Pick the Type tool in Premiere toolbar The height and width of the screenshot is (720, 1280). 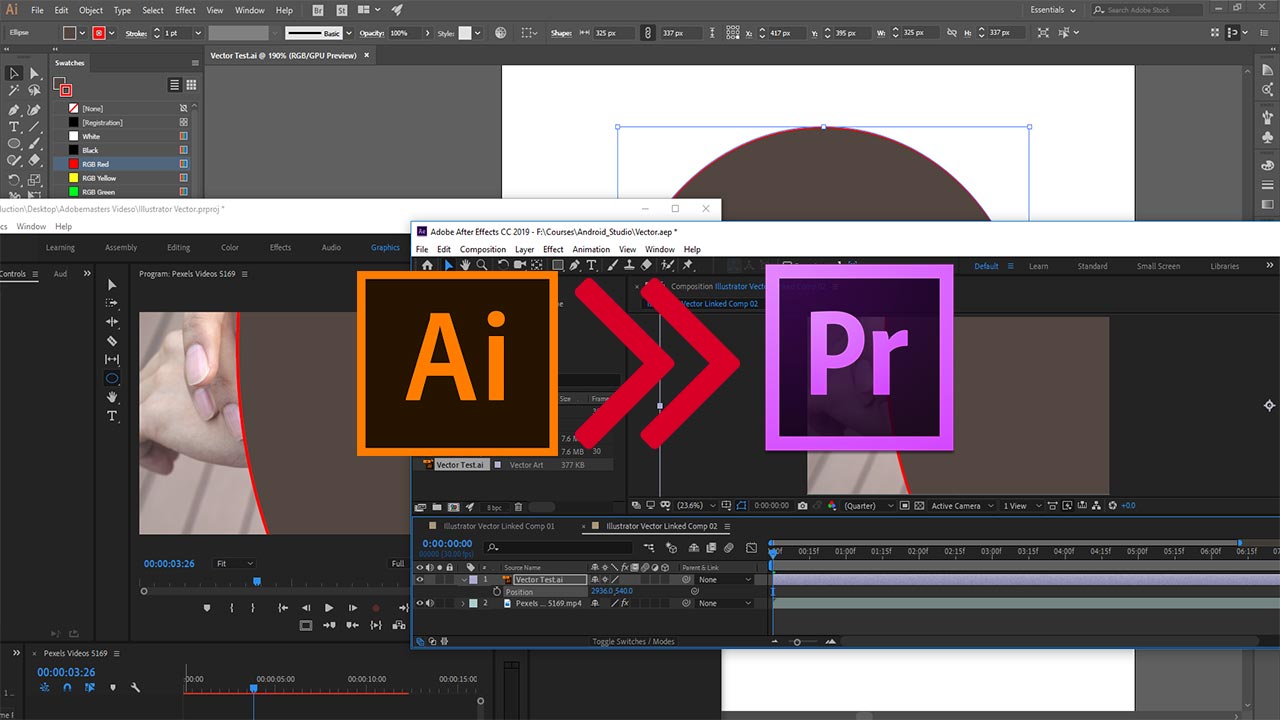click(x=112, y=416)
